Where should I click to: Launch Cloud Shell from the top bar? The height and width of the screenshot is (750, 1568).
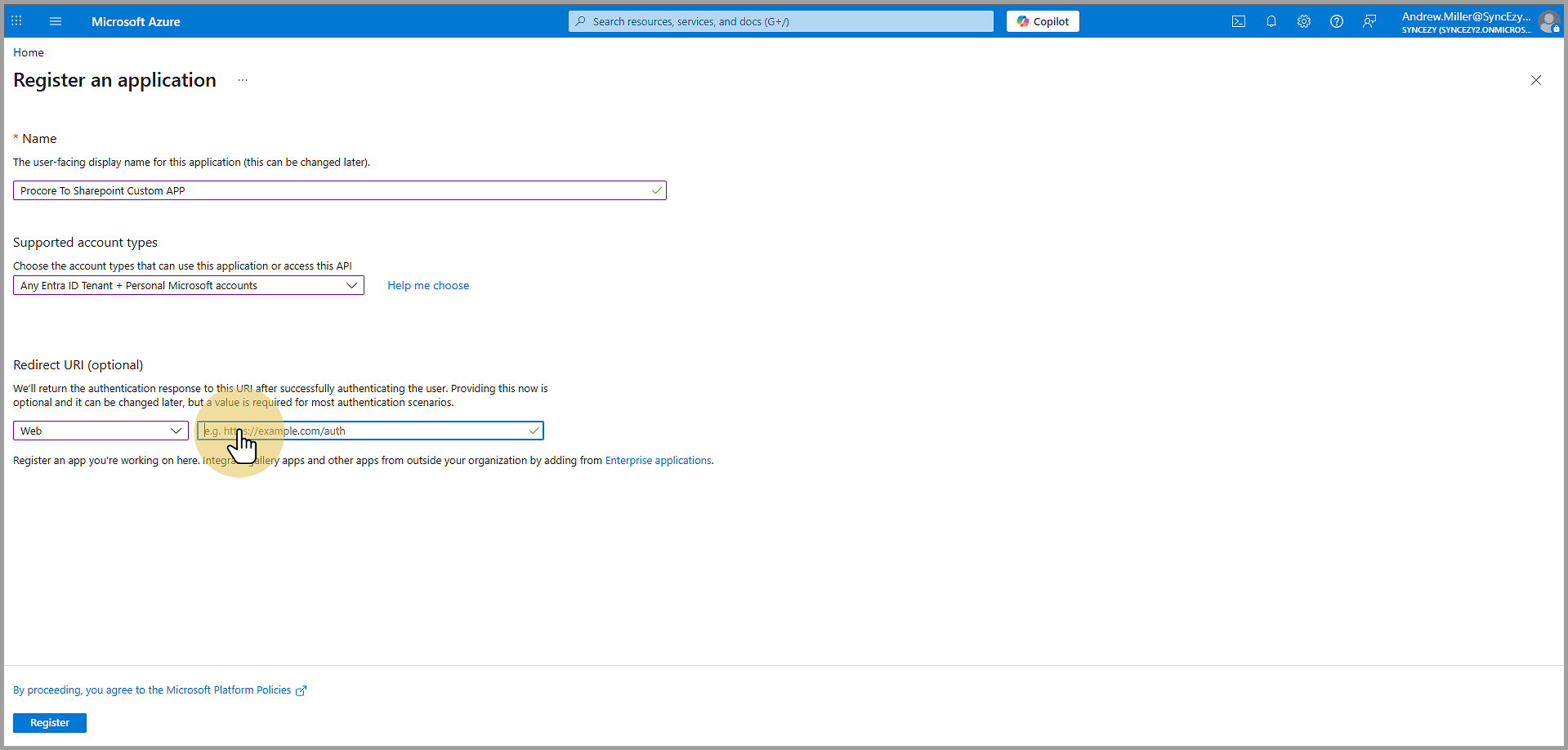coord(1238,21)
